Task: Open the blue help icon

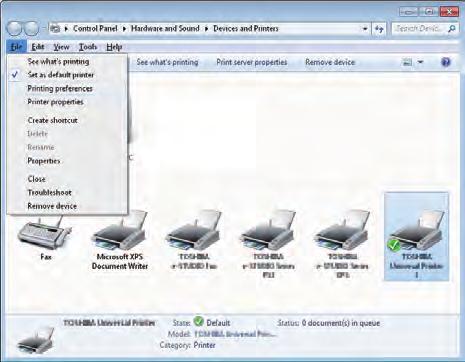Action: click(x=446, y=62)
